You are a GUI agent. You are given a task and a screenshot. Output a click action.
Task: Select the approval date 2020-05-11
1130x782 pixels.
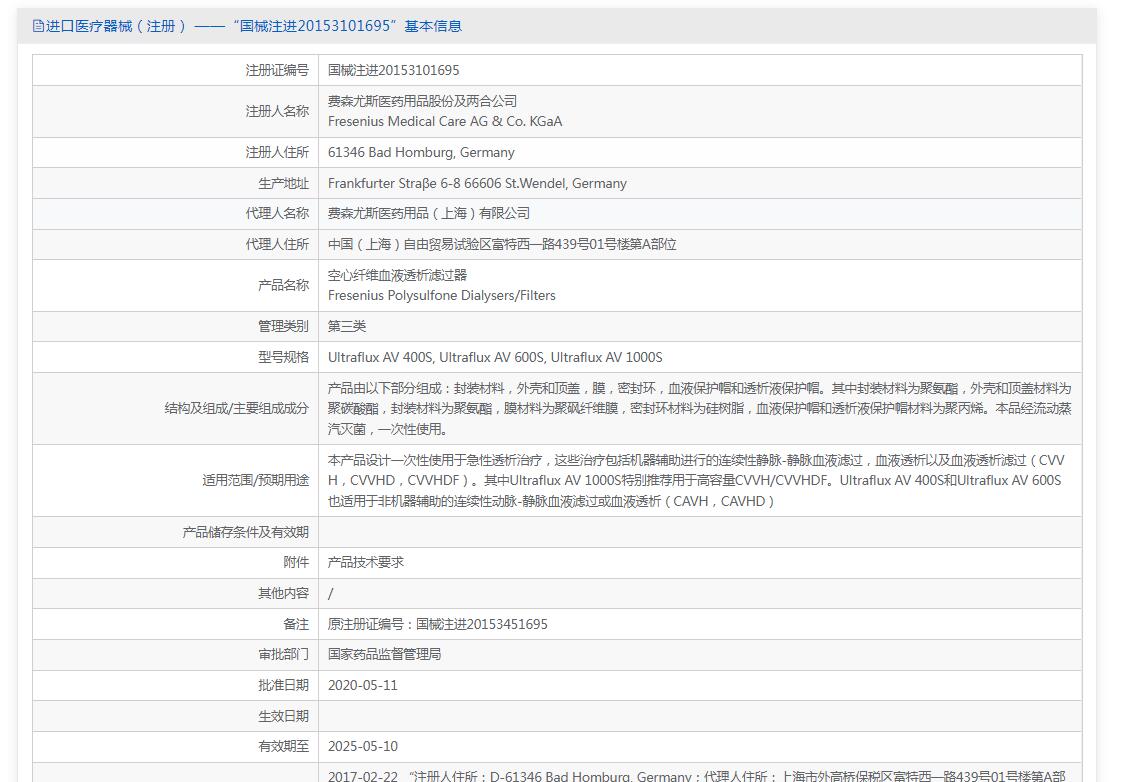click(362, 685)
